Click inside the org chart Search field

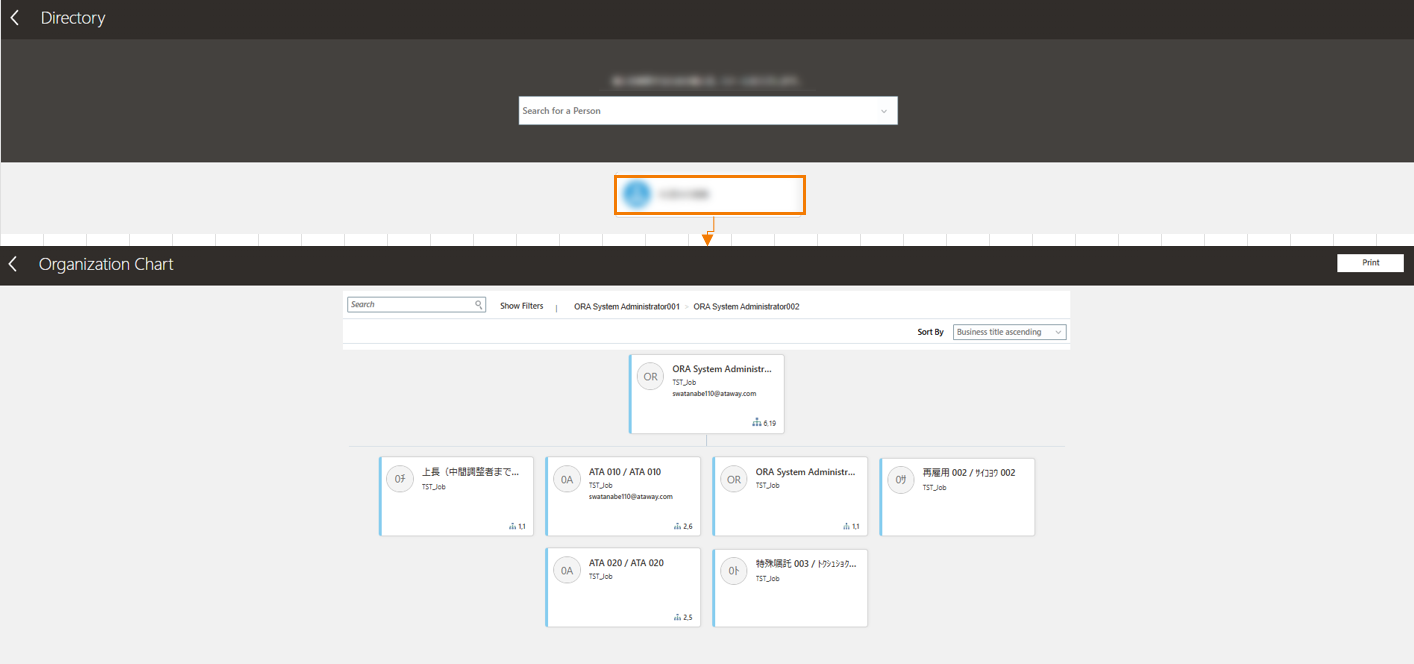coord(410,304)
